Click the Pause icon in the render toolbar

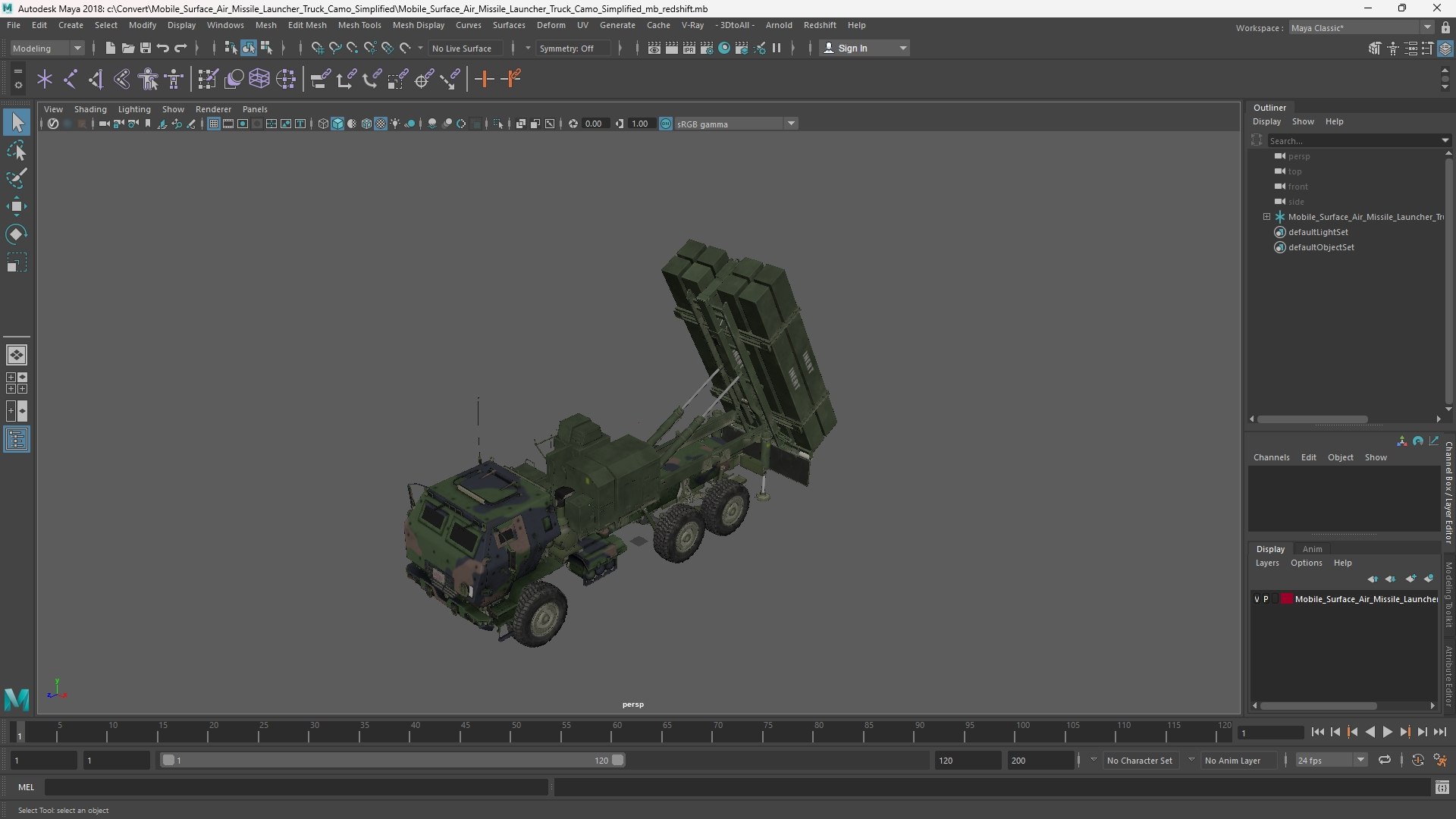pyautogui.click(x=777, y=48)
